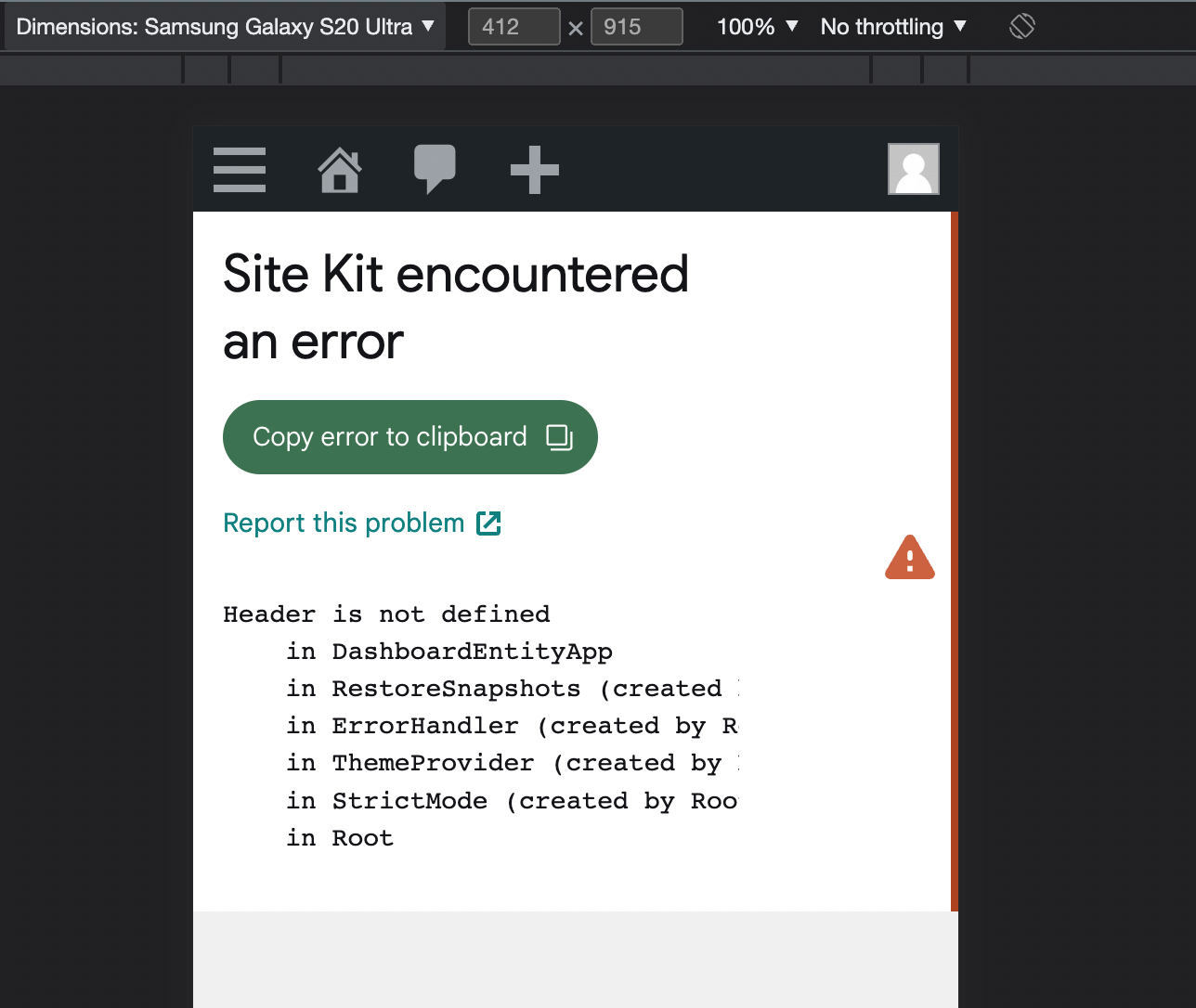Click the width field showing 412

coord(514,27)
